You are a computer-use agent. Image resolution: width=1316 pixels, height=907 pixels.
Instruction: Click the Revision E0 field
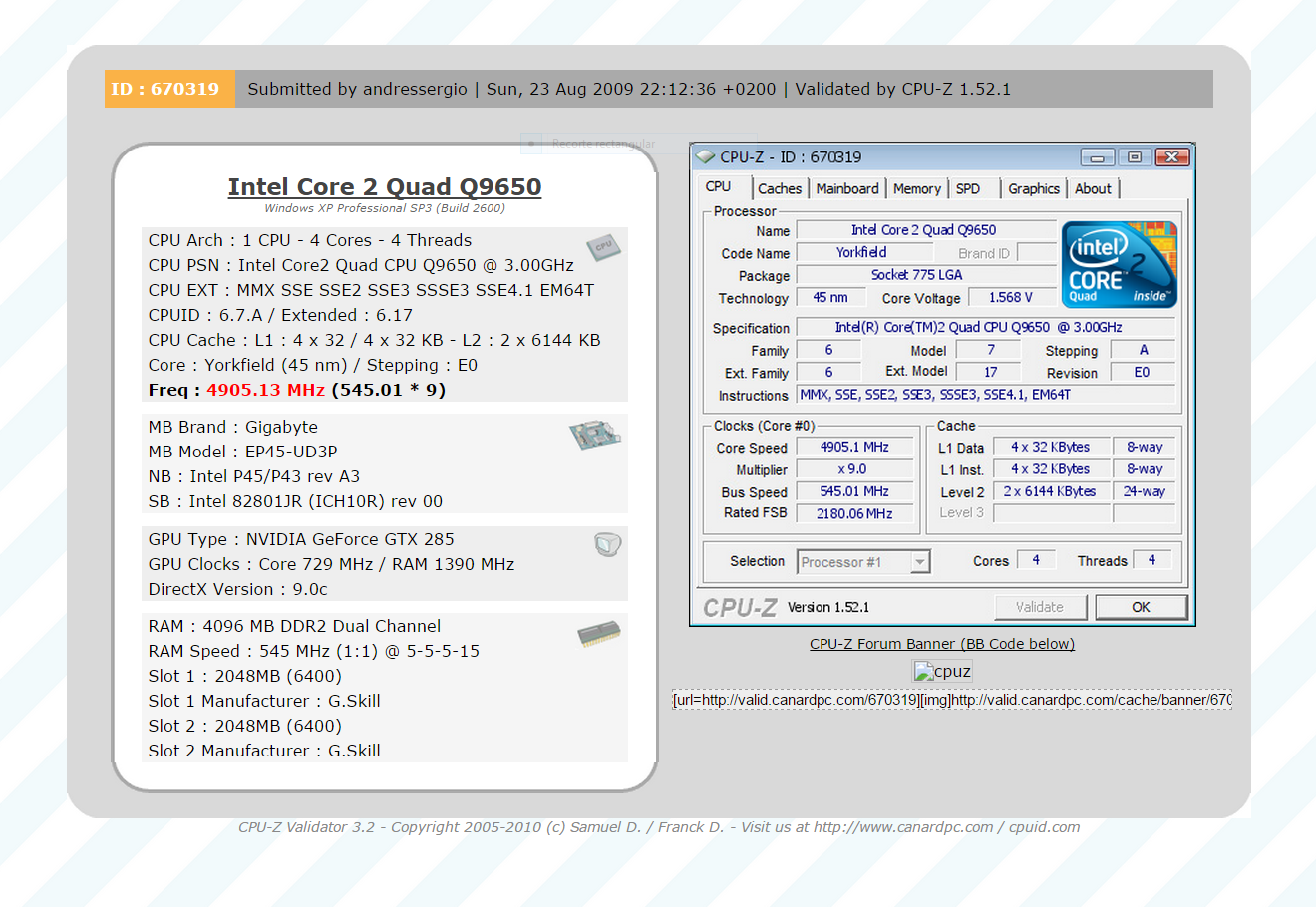[x=1143, y=372]
